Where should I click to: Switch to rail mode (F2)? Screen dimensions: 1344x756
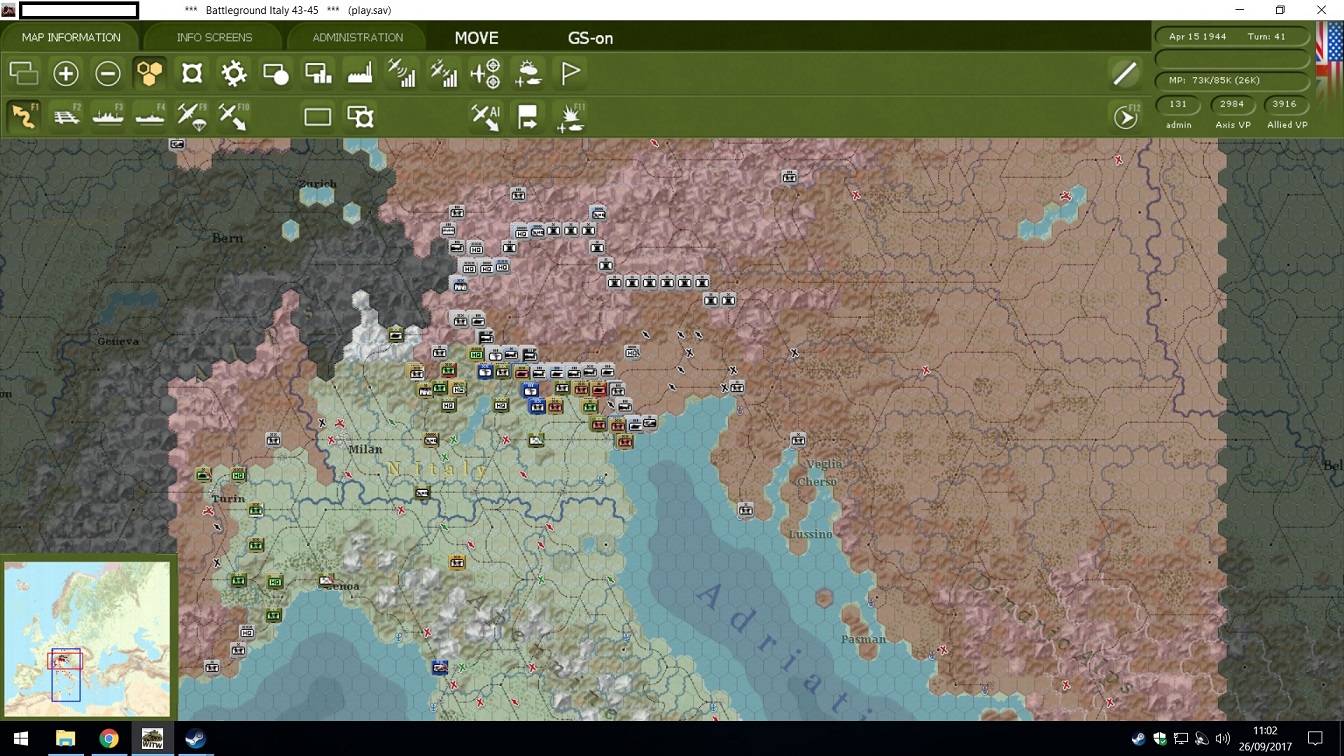pyautogui.click(x=66, y=117)
